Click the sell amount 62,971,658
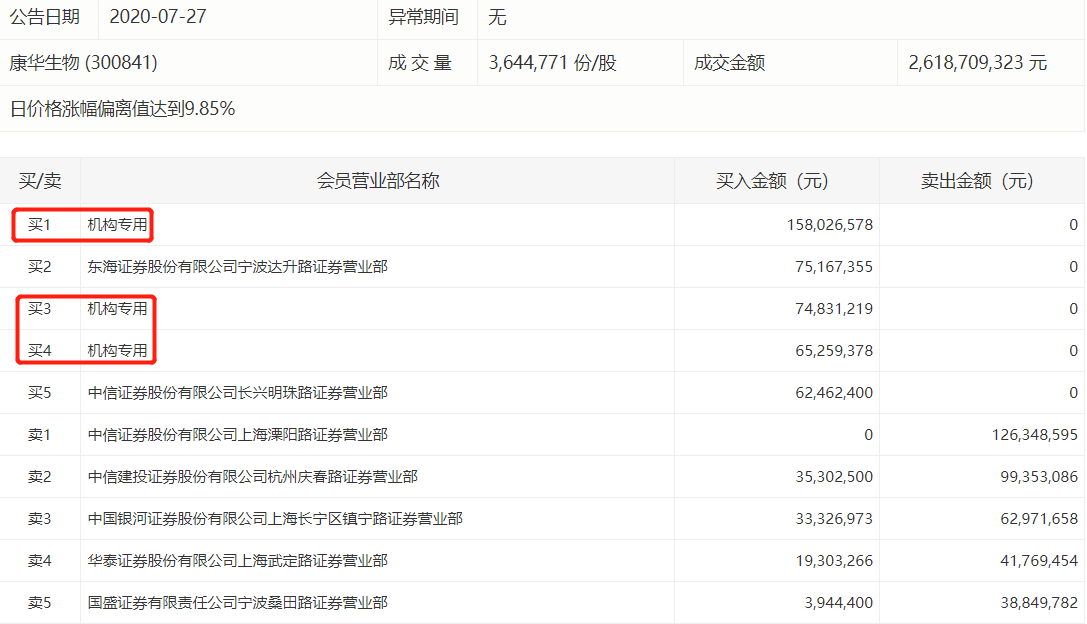 point(1039,519)
